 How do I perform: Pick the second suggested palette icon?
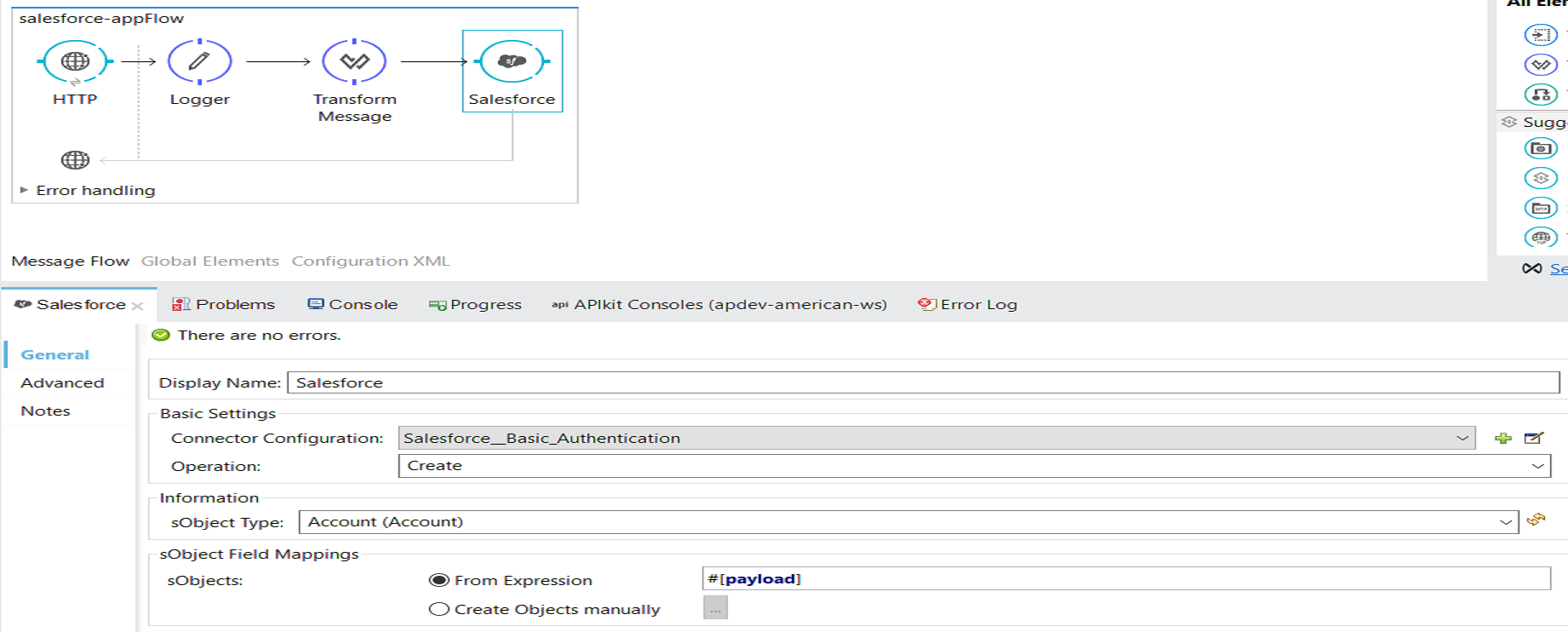click(1541, 178)
